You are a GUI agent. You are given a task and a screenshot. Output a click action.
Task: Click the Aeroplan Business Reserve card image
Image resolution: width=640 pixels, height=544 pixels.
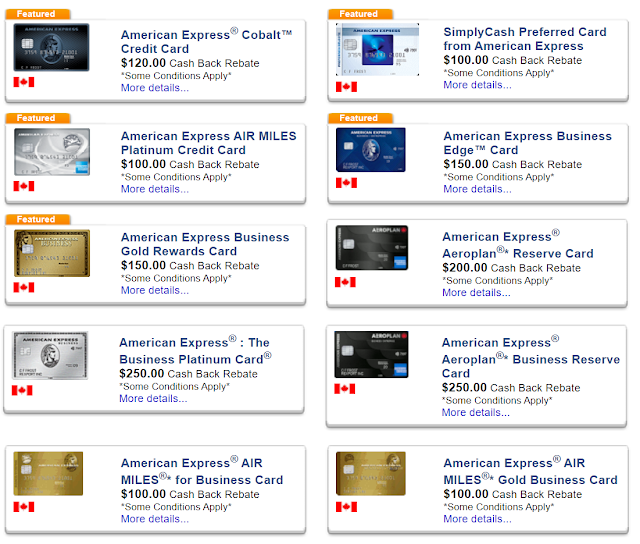(x=371, y=355)
